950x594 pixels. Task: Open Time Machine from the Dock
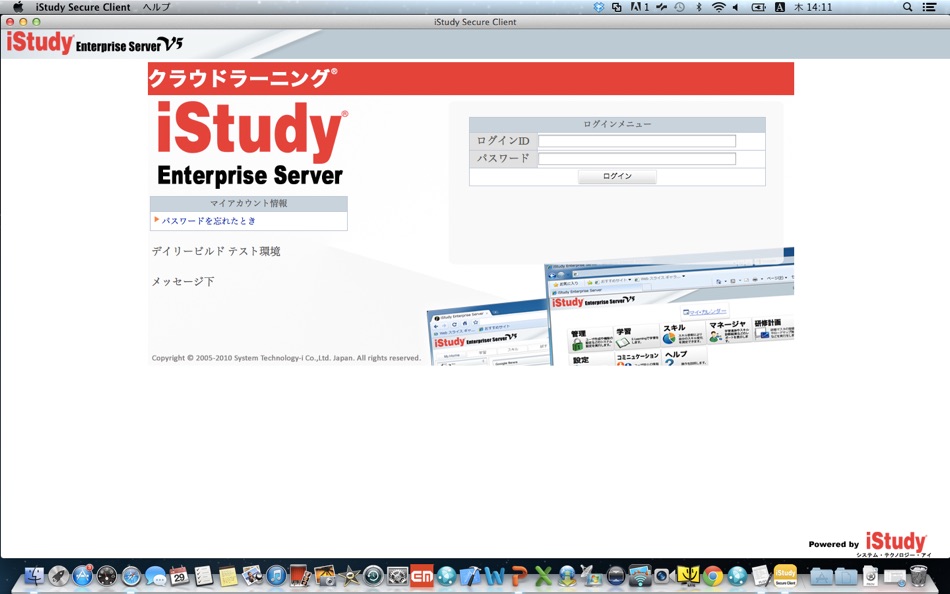373,576
